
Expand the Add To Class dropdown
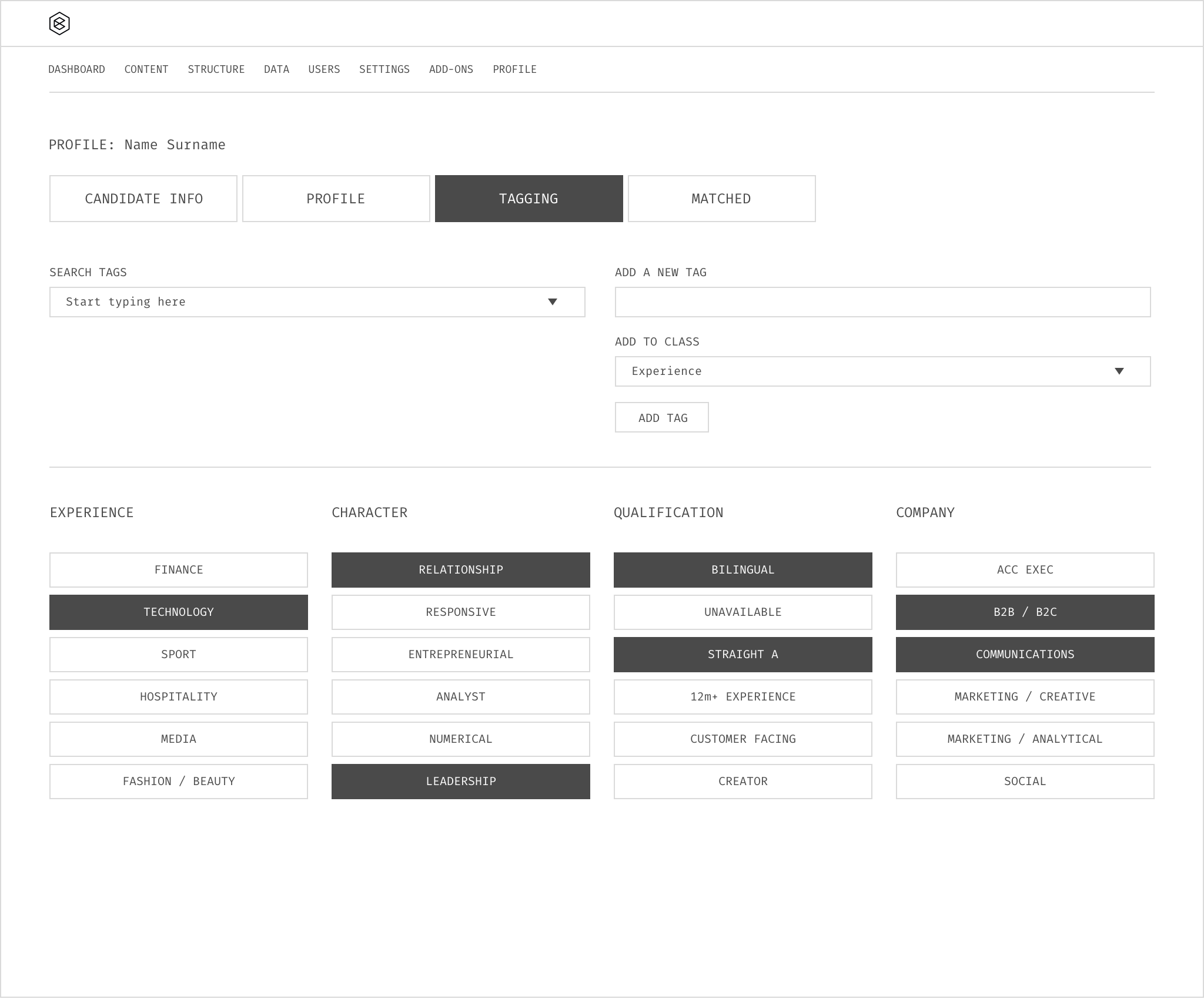pyautogui.click(x=1119, y=371)
